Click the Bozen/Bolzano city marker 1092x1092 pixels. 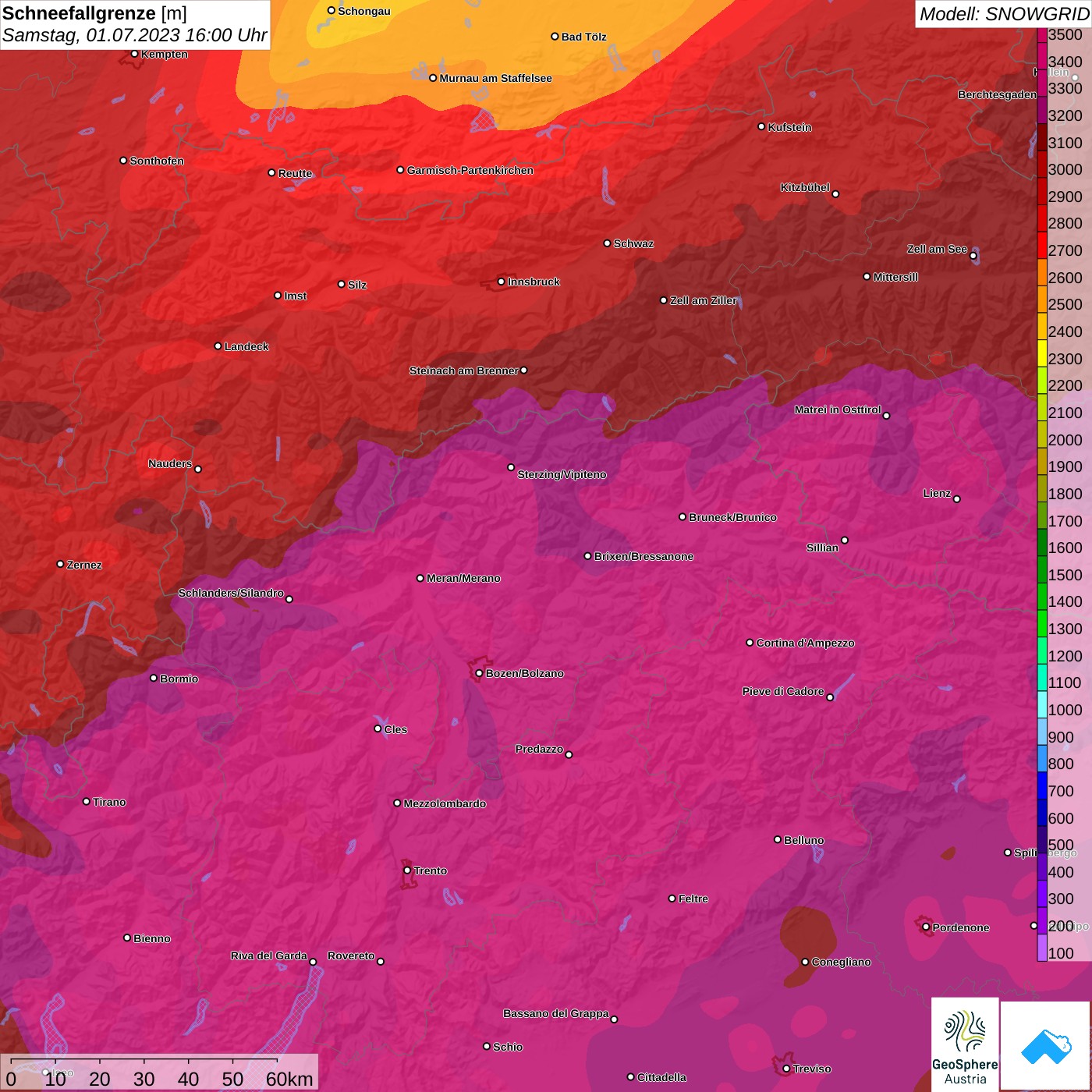[x=479, y=673]
